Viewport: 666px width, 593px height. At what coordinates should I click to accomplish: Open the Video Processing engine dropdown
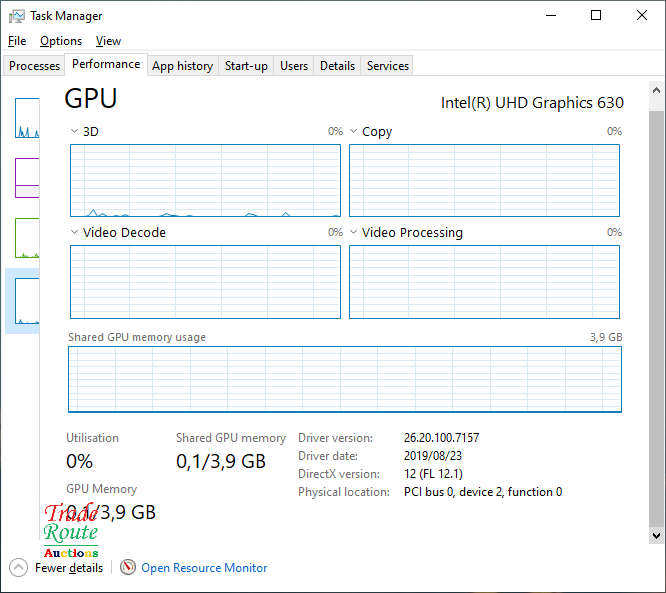(x=353, y=233)
